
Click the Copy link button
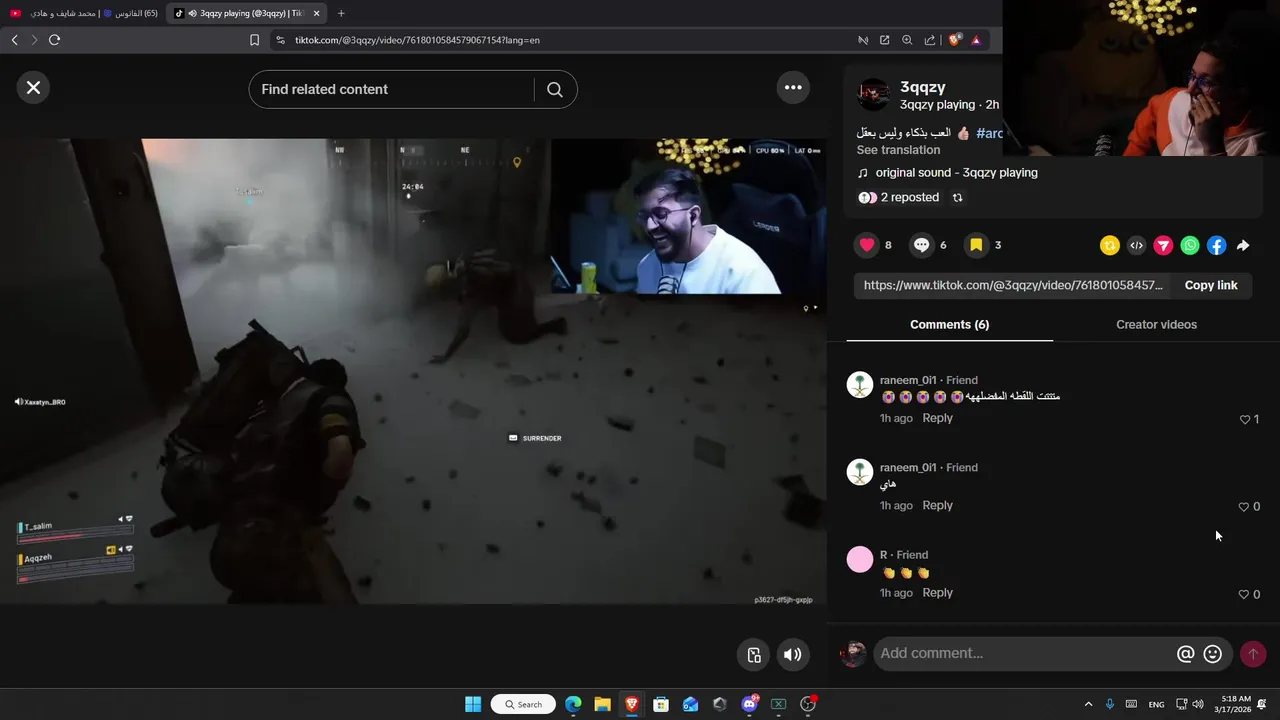click(x=1211, y=285)
